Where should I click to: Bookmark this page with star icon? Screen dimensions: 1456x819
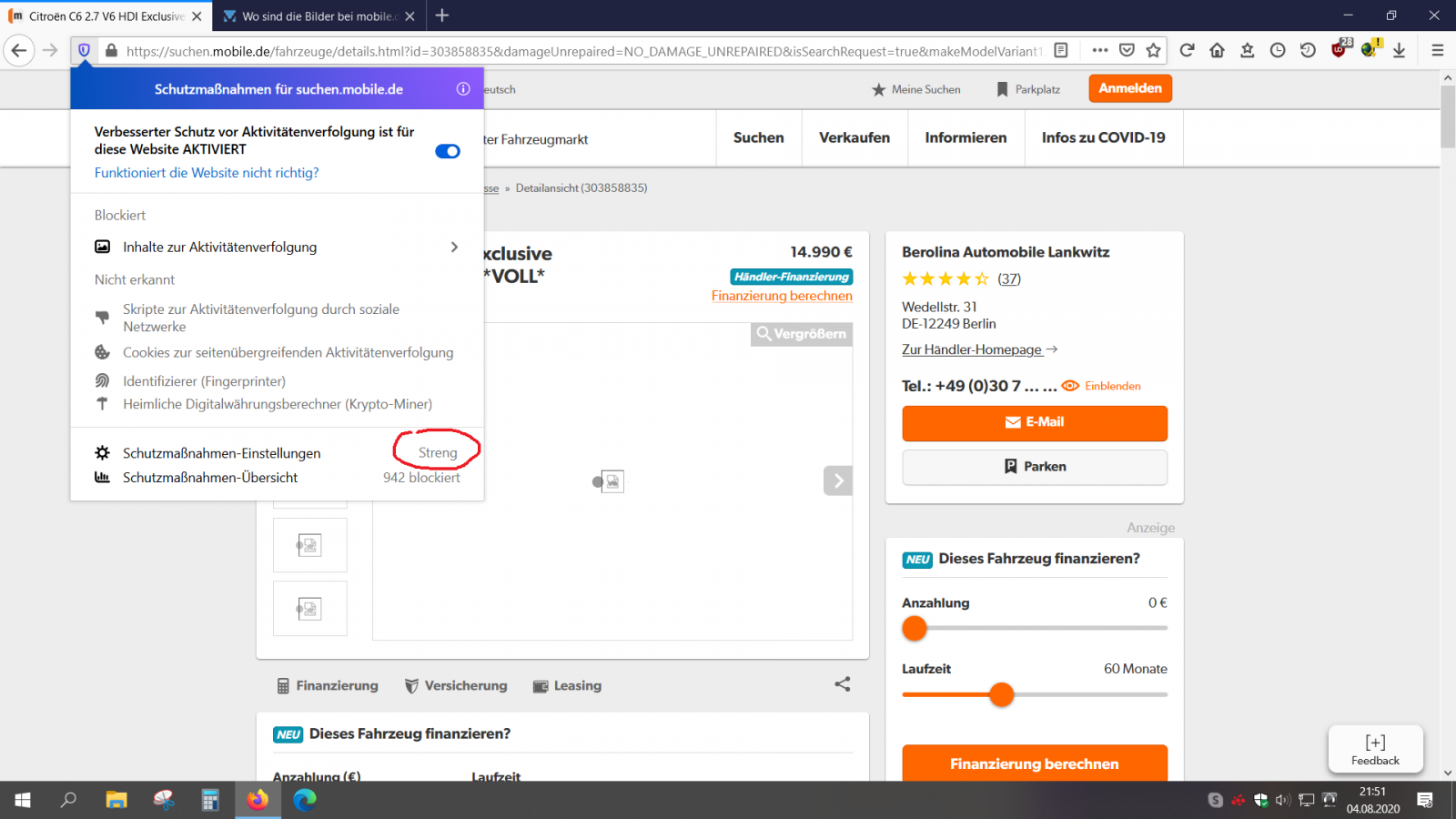click(x=1154, y=51)
